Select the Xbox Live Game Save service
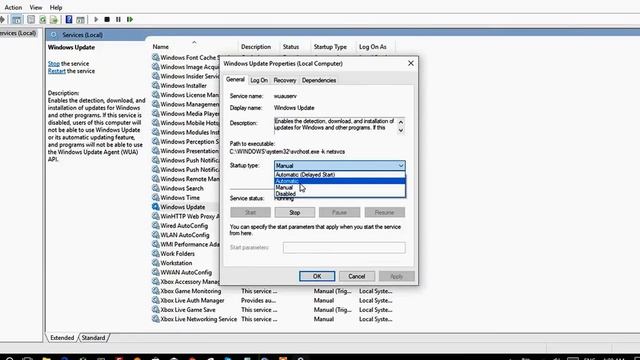640x360 pixels. pos(187,310)
